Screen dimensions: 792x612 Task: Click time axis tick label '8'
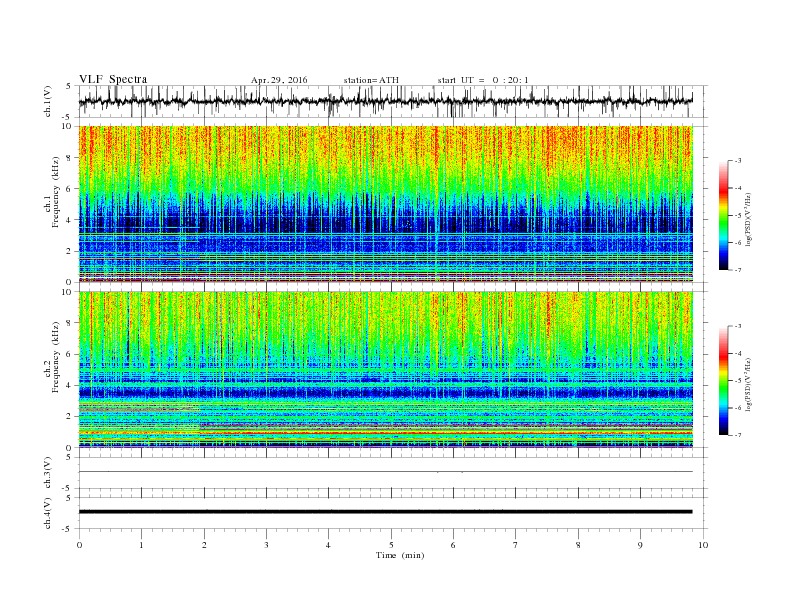pos(578,545)
